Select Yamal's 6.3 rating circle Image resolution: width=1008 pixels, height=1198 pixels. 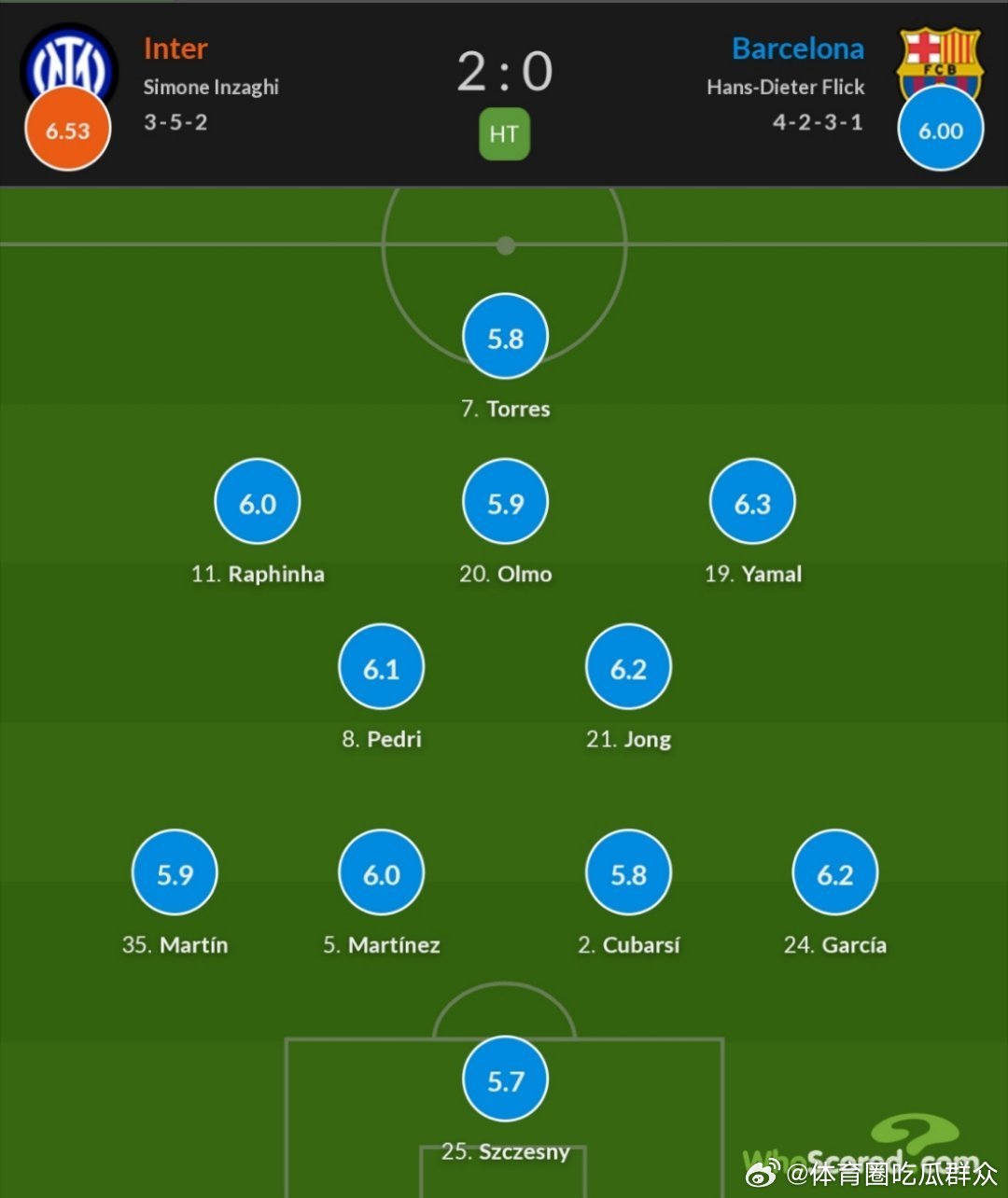[752, 502]
